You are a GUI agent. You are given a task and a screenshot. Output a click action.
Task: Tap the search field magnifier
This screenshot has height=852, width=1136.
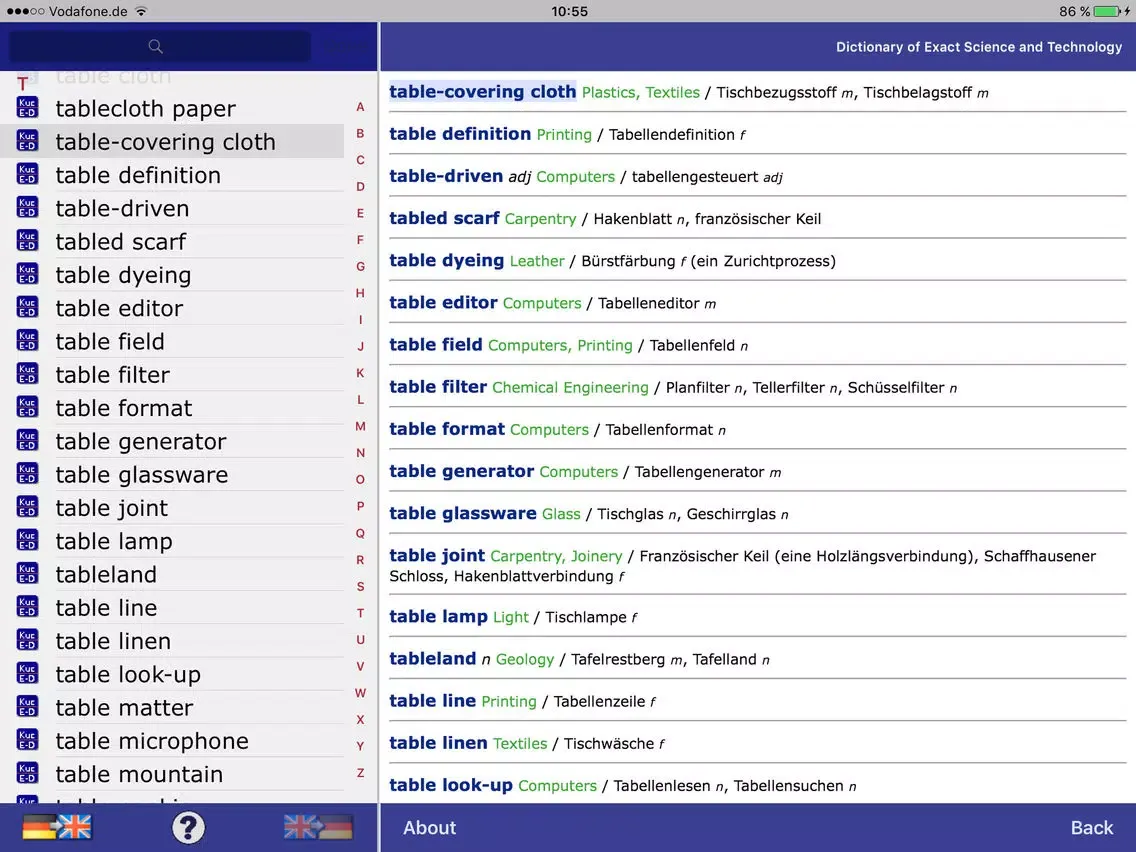[x=155, y=46]
